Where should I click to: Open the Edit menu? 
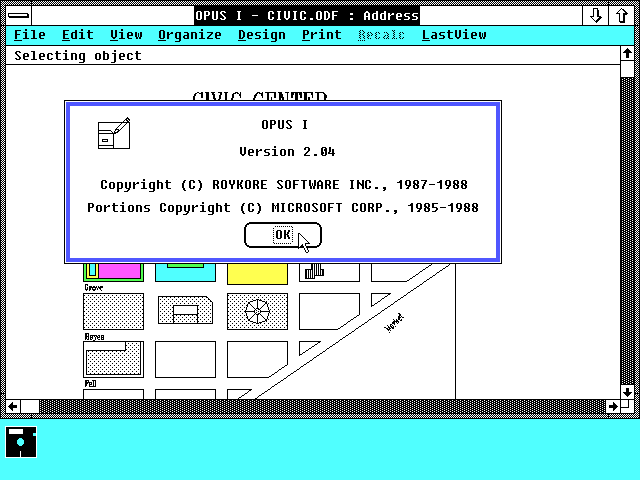click(x=78, y=35)
